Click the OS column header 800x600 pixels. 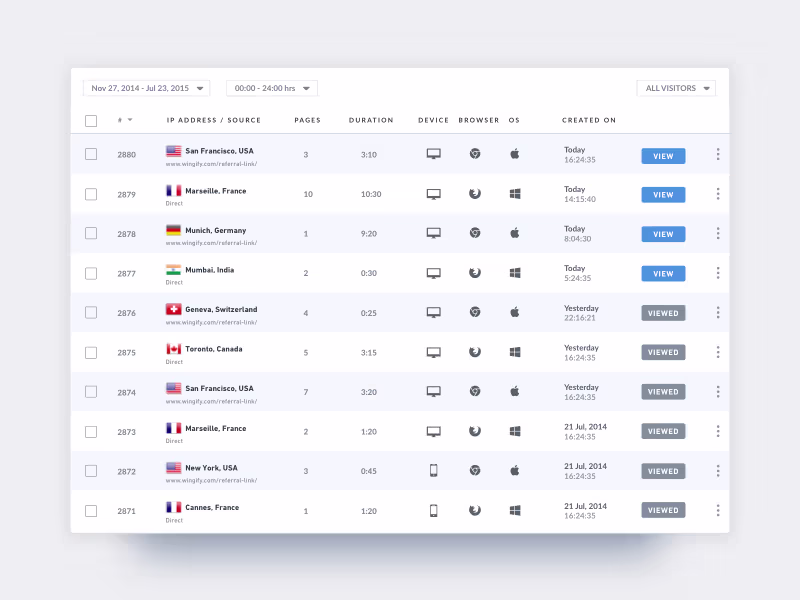[514, 120]
